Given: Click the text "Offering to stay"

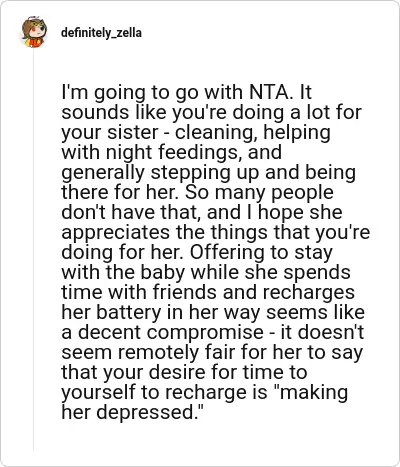Looking at the screenshot, I should pos(261,253).
